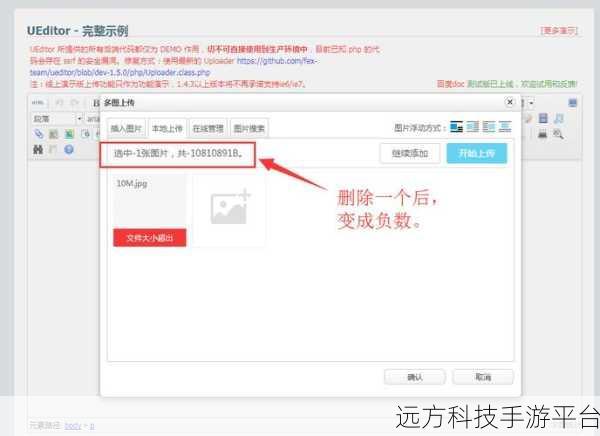
Task: Click the insert frame icon in toolbar
Action: 86,134
